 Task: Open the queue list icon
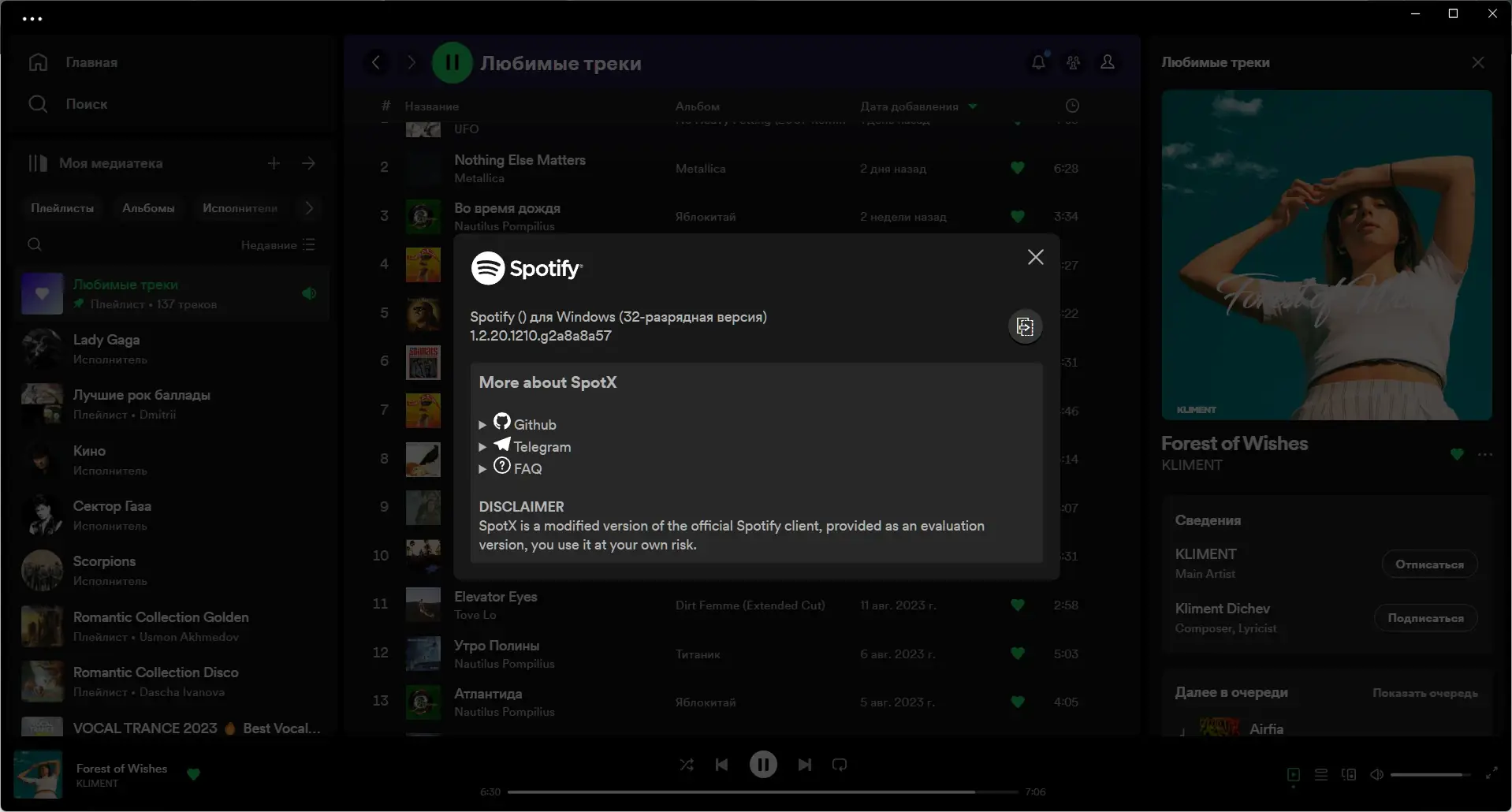1321,775
